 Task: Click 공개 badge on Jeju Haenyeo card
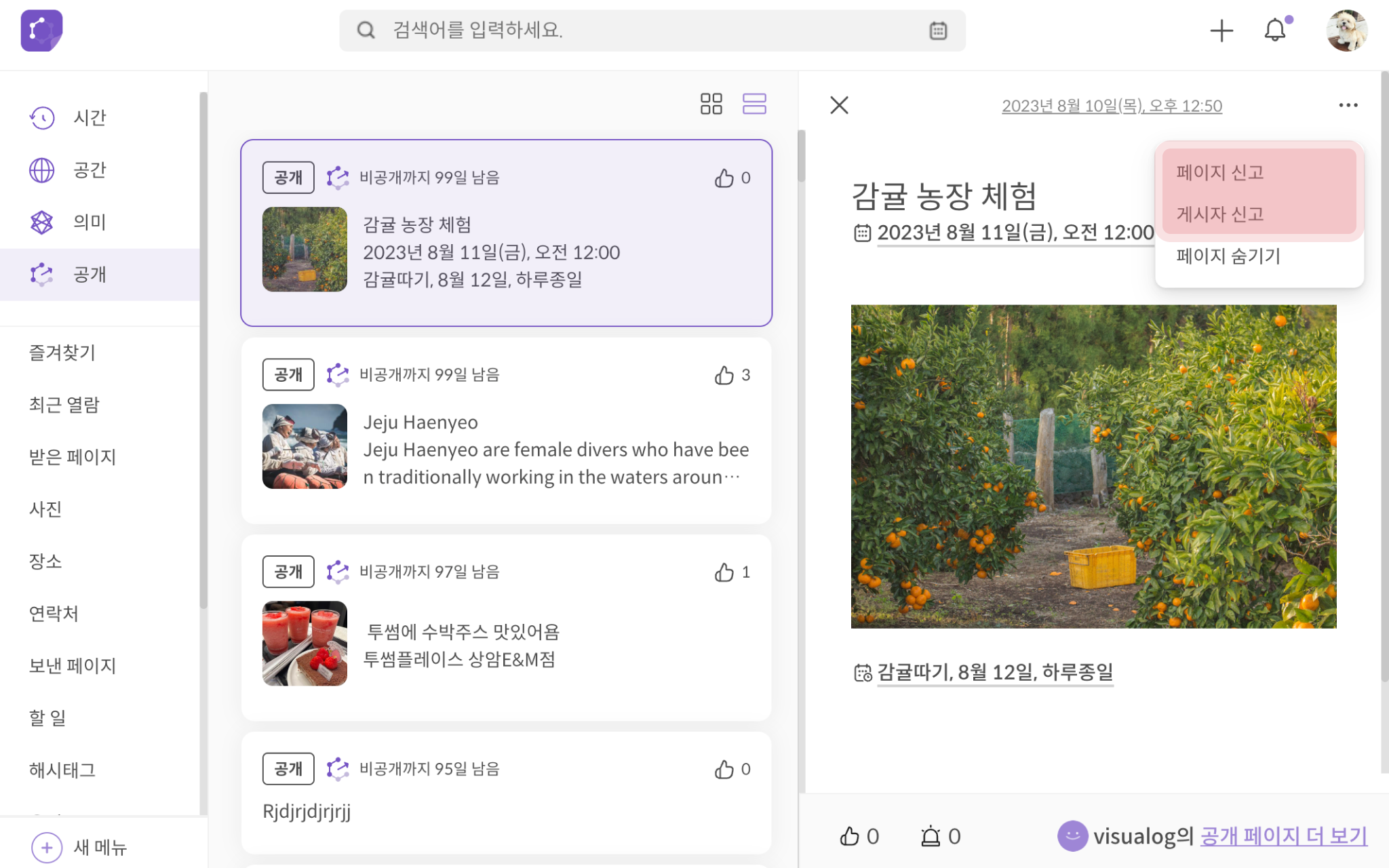(288, 375)
